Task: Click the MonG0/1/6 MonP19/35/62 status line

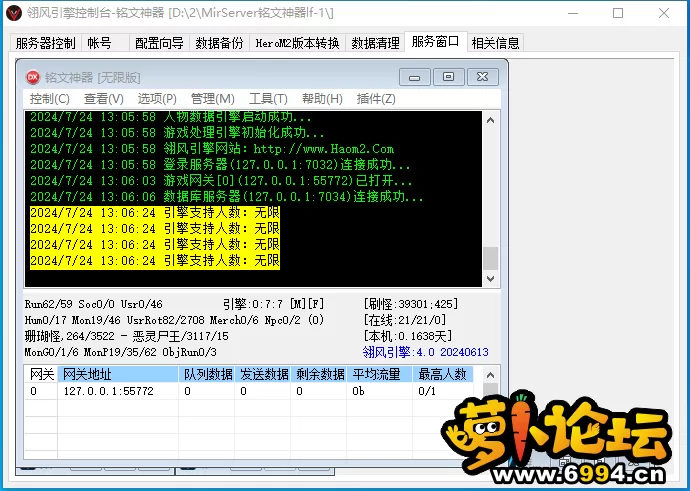Action: coord(121,352)
